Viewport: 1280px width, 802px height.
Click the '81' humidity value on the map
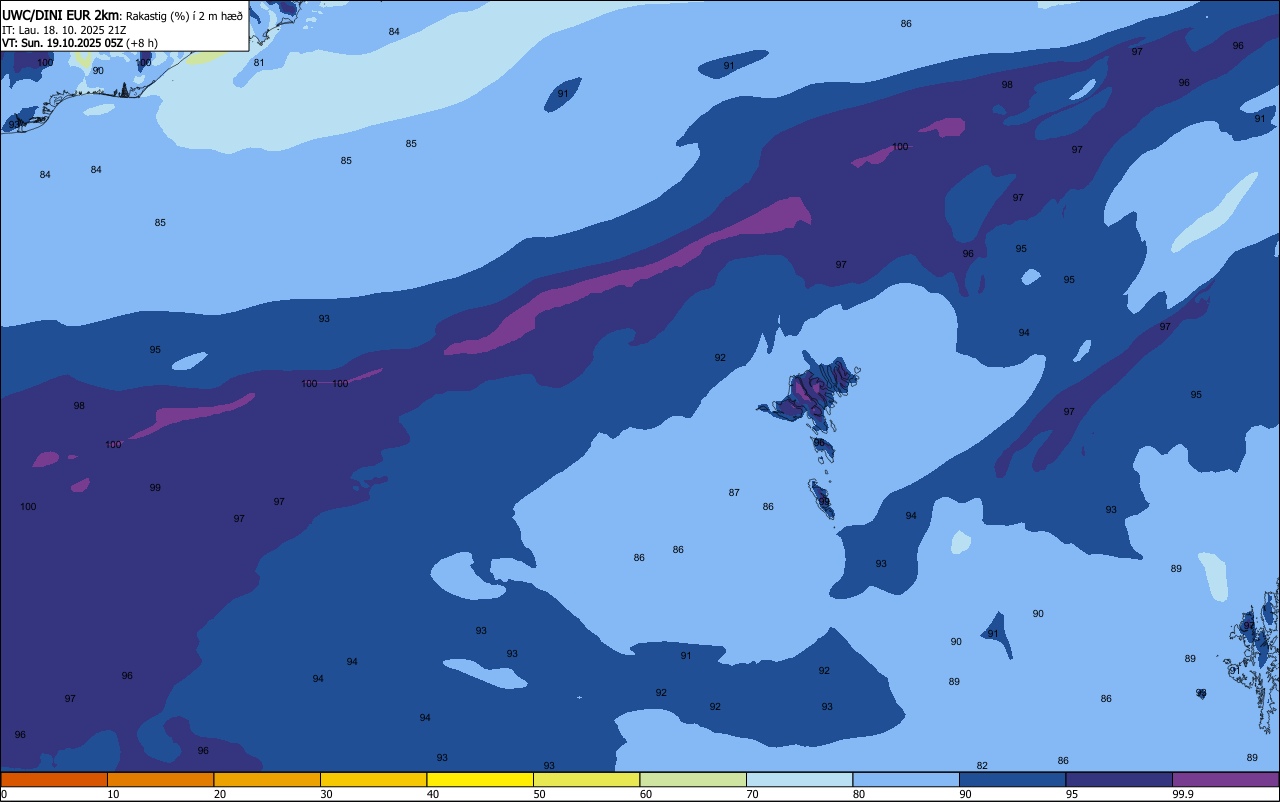pos(259,62)
